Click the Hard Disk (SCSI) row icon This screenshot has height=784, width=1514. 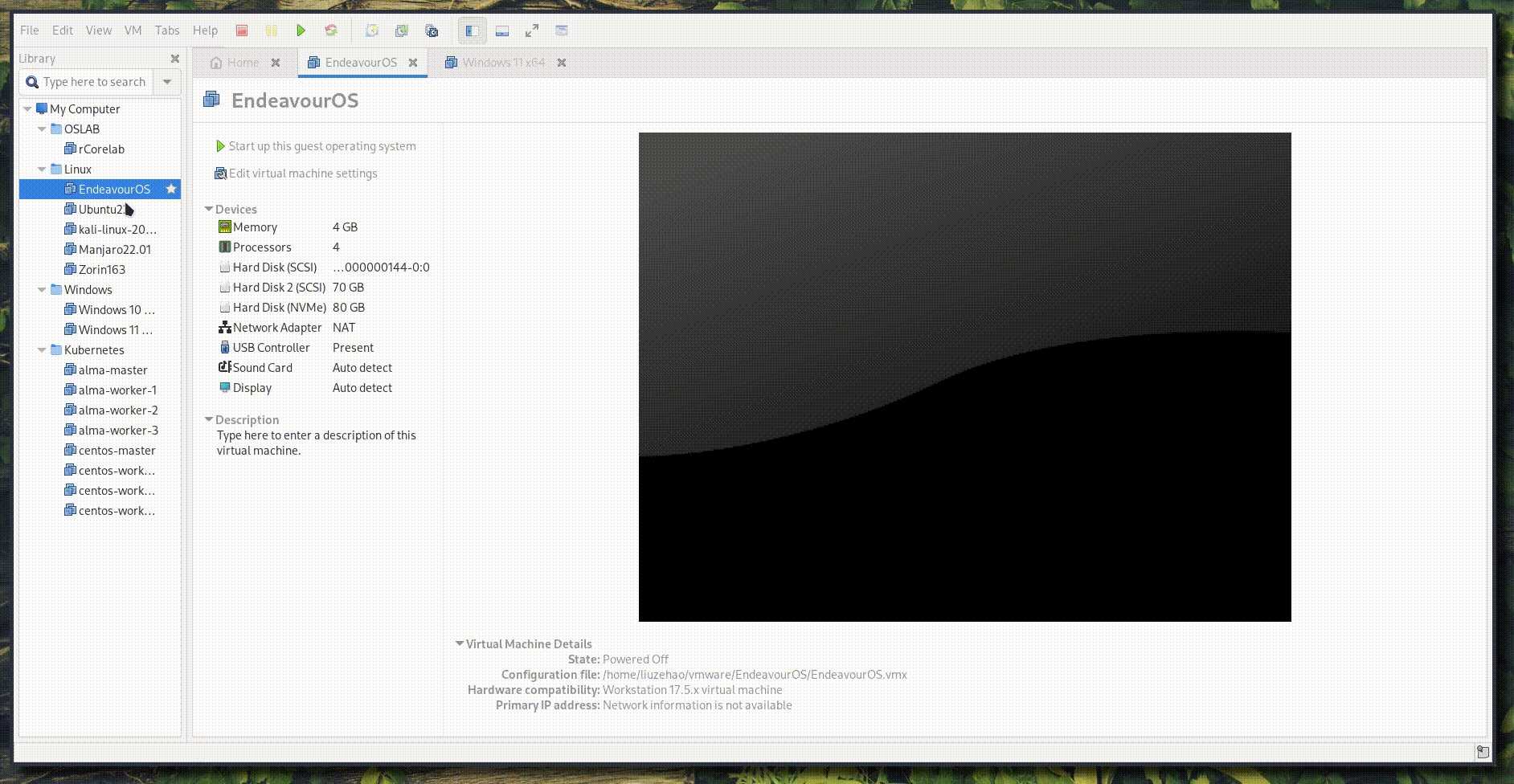(x=225, y=267)
